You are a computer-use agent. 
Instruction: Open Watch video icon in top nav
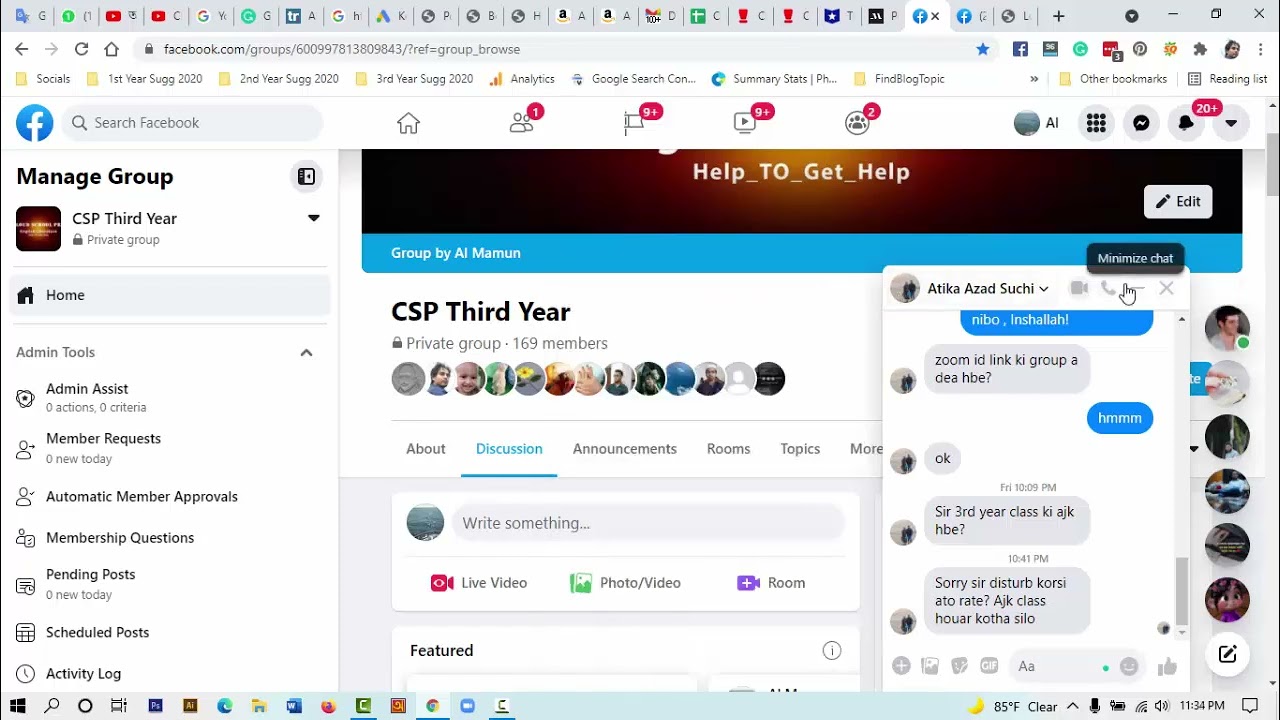tap(744, 123)
